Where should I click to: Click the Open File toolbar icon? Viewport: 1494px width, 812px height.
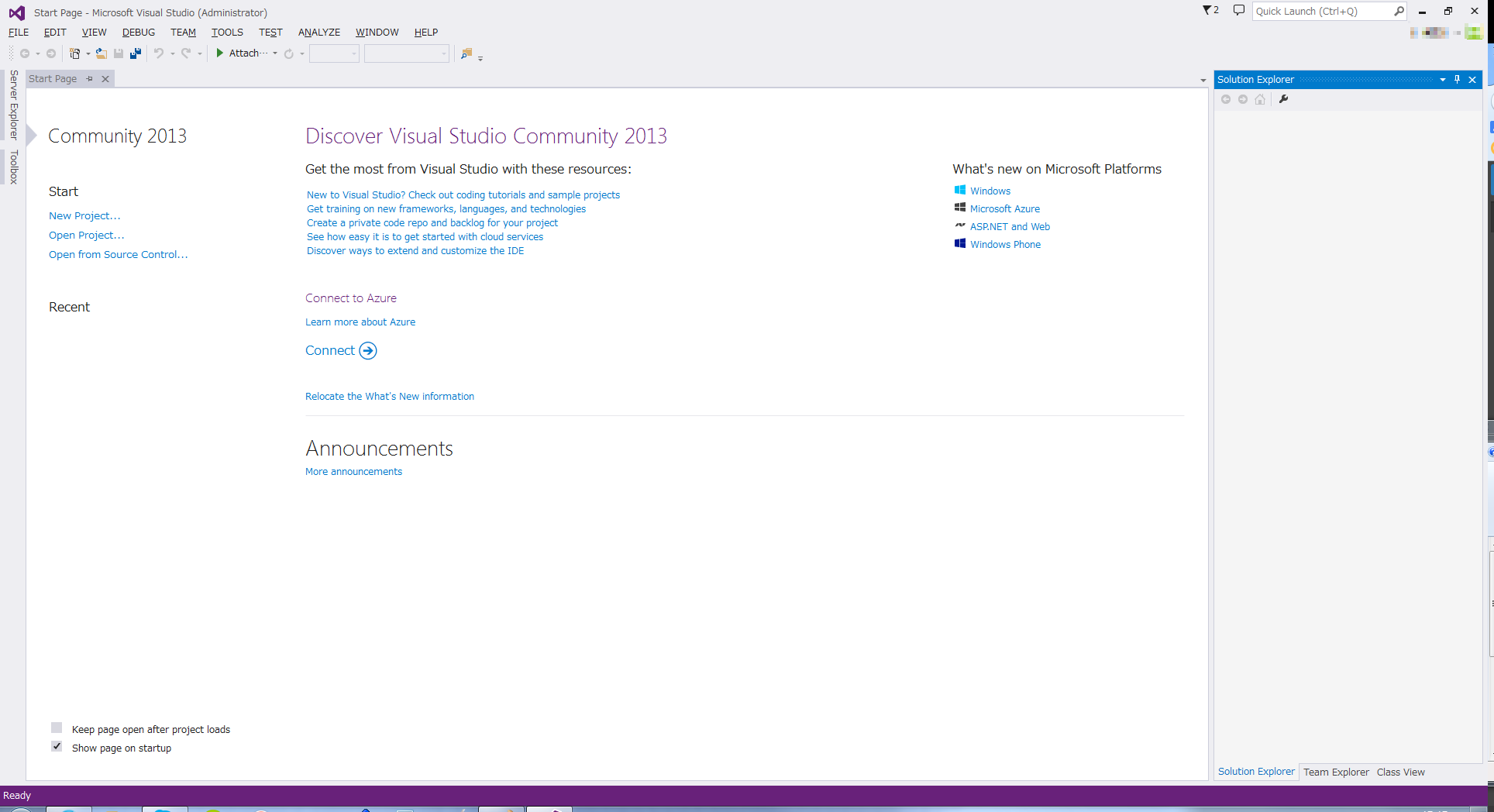point(102,53)
